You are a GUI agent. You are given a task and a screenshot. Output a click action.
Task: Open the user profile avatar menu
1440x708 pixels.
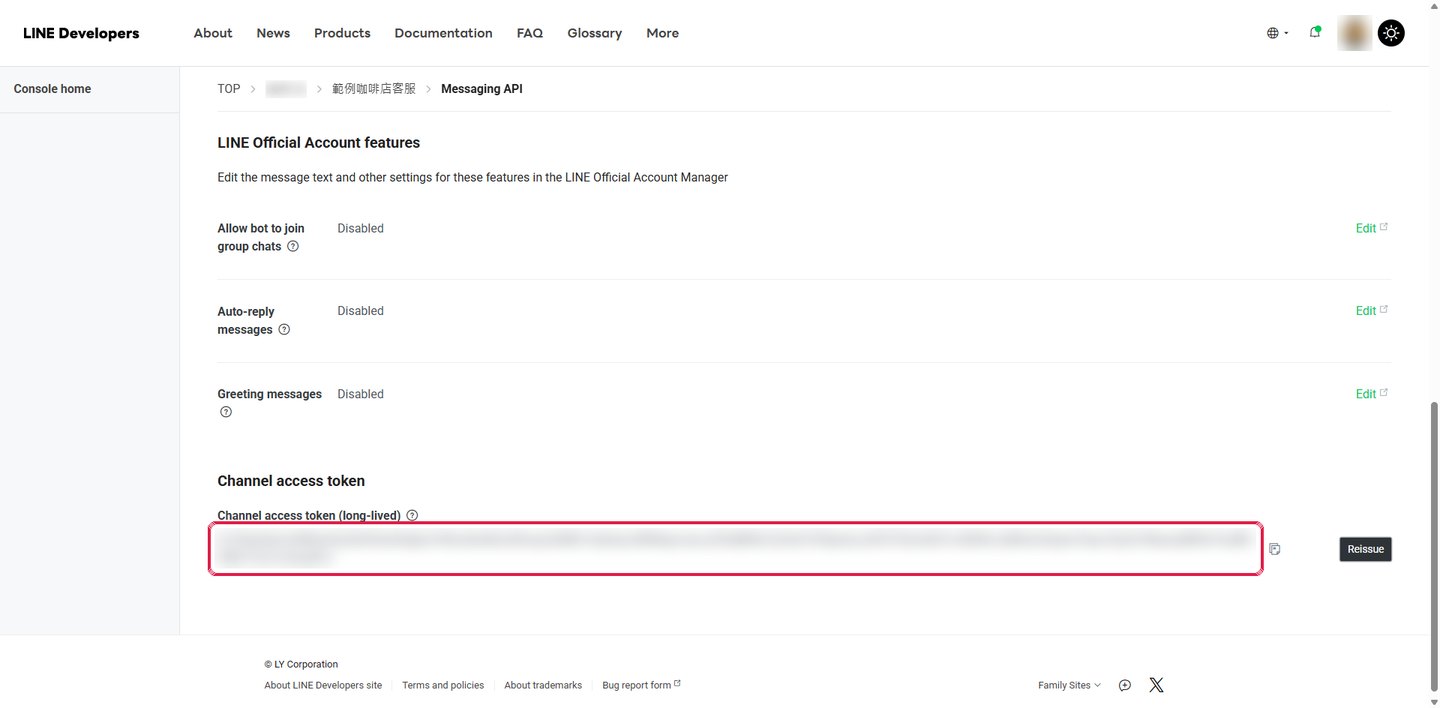pos(1354,33)
